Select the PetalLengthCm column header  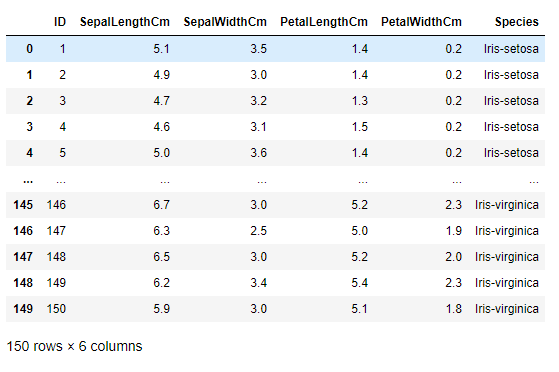click(324, 22)
